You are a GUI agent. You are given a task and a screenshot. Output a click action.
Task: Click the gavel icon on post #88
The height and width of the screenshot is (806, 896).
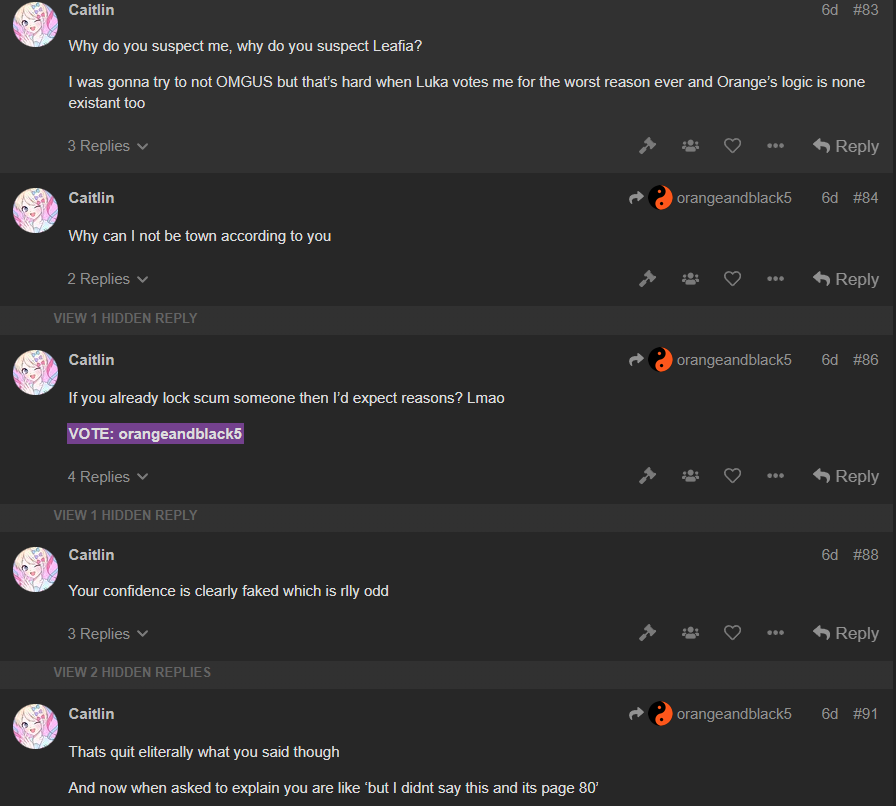click(x=647, y=633)
